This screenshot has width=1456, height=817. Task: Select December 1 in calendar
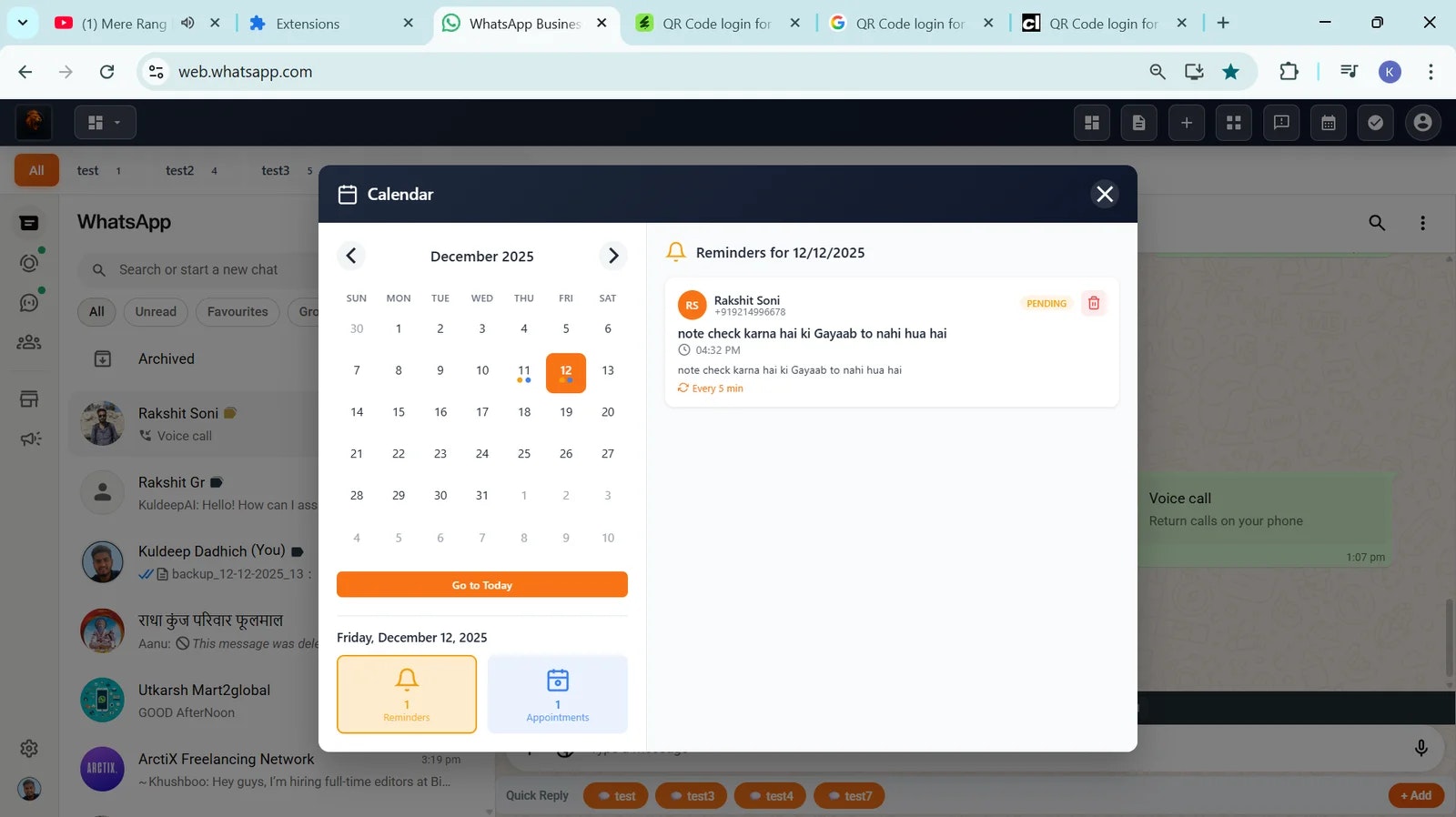click(x=399, y=328)
